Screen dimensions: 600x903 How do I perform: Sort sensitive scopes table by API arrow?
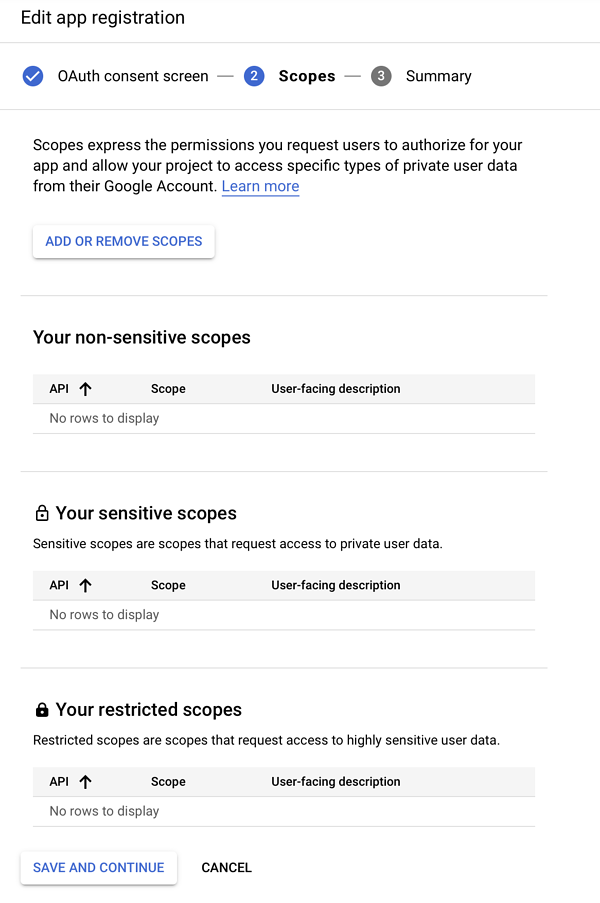(85, 586)
